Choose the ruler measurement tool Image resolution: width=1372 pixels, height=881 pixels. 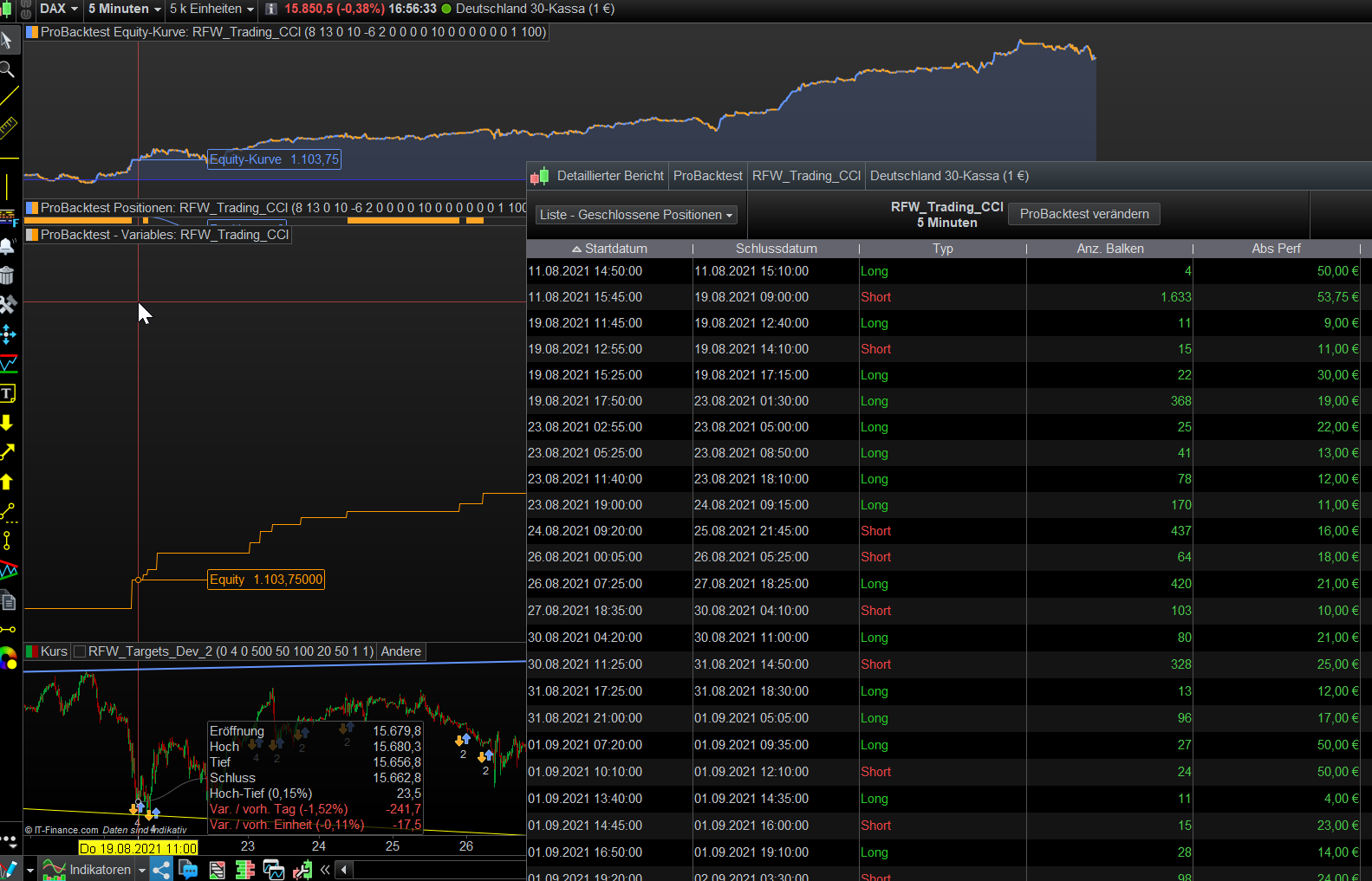click(8, 128)
